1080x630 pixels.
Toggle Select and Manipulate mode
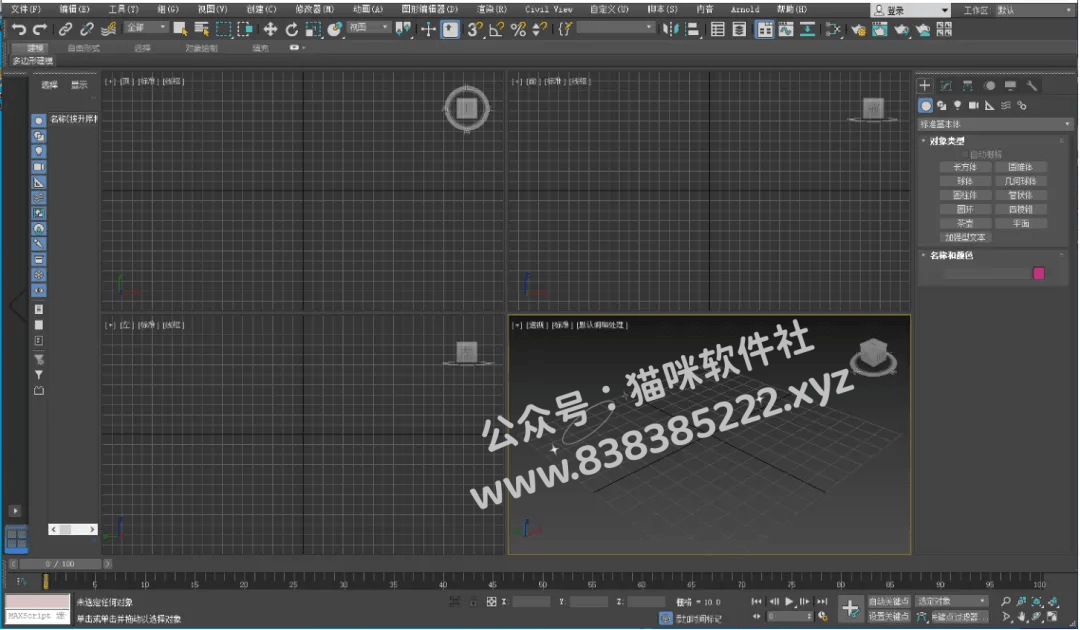click(x=428, y=29)
